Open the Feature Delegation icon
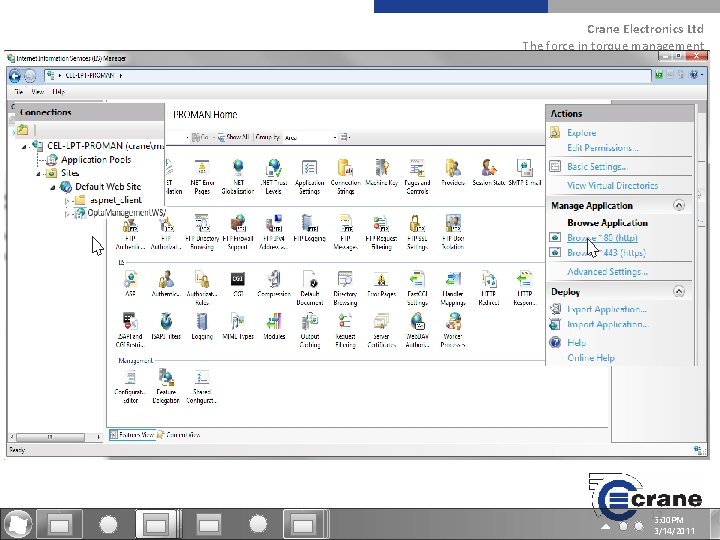 click(x=166, y=386)
